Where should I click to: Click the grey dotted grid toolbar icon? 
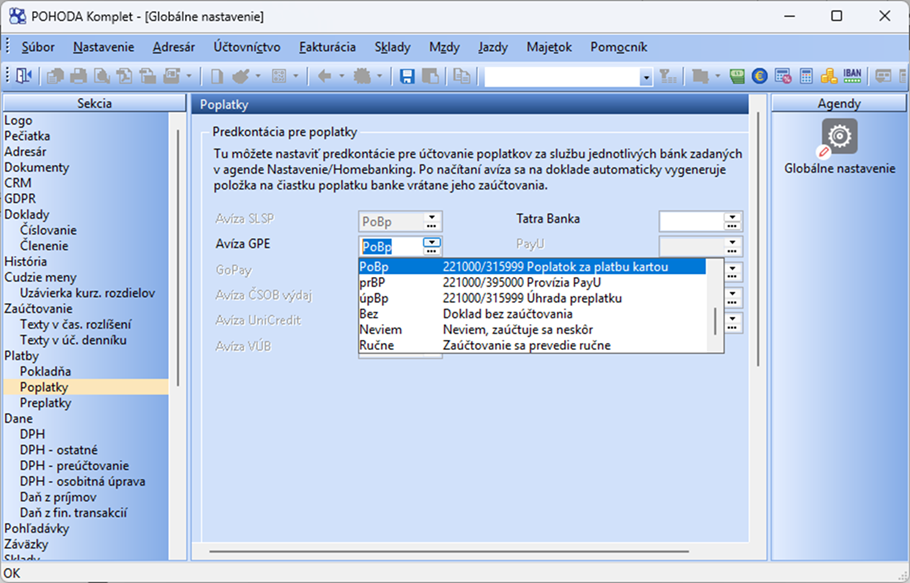279,76
